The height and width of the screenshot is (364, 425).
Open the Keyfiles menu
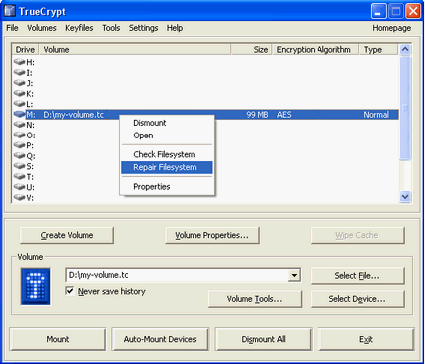[79, 28]
